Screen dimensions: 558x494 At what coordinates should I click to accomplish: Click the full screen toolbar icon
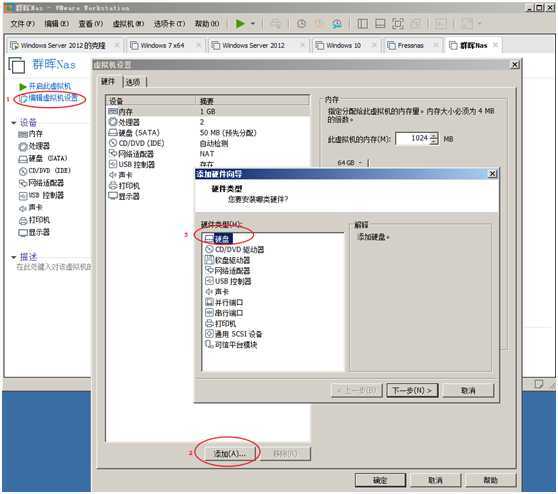coord(398,24)
